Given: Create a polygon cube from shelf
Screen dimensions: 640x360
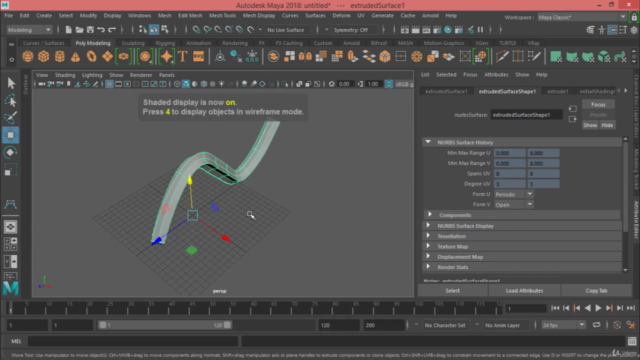Looking at the screenshot, I should 44,56.
